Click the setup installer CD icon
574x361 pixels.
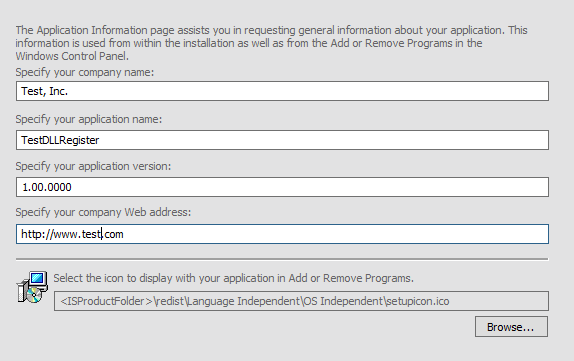coord(32,287)
